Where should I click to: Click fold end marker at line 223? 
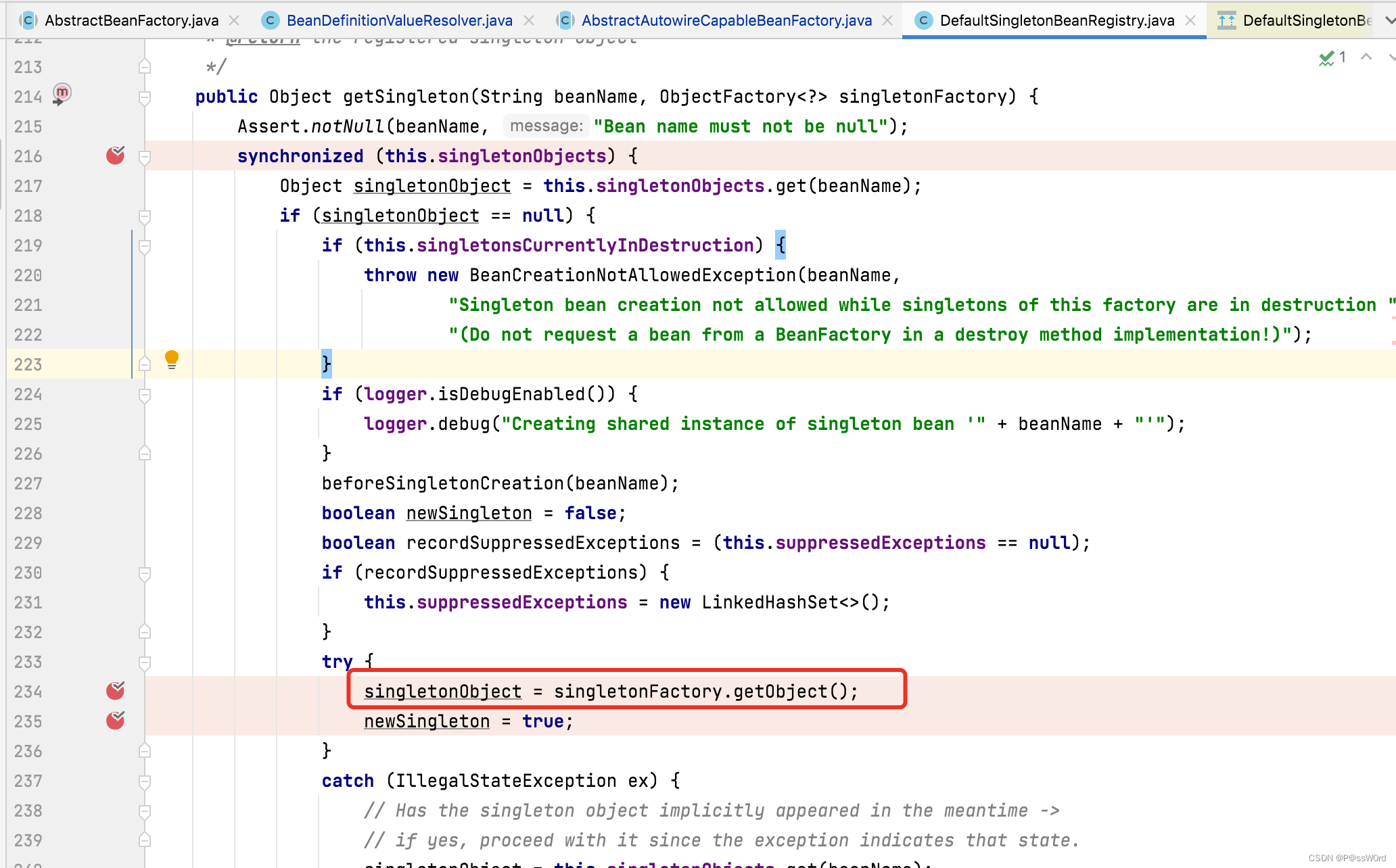(x=145, y=363)
